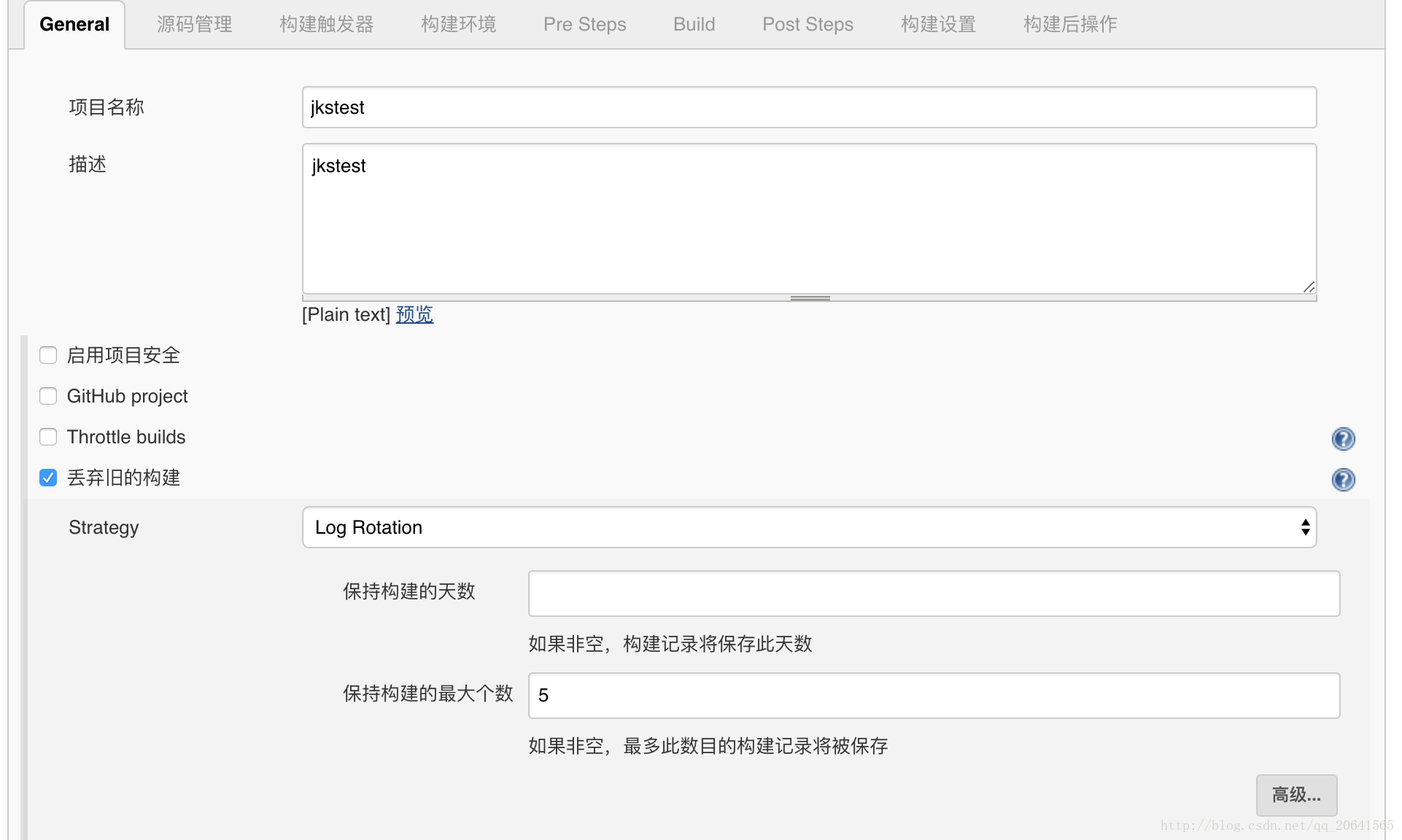Viewport: 1402px width, 840px height.
Task: Select the 构建后操作 tab
Action: 1071,25
